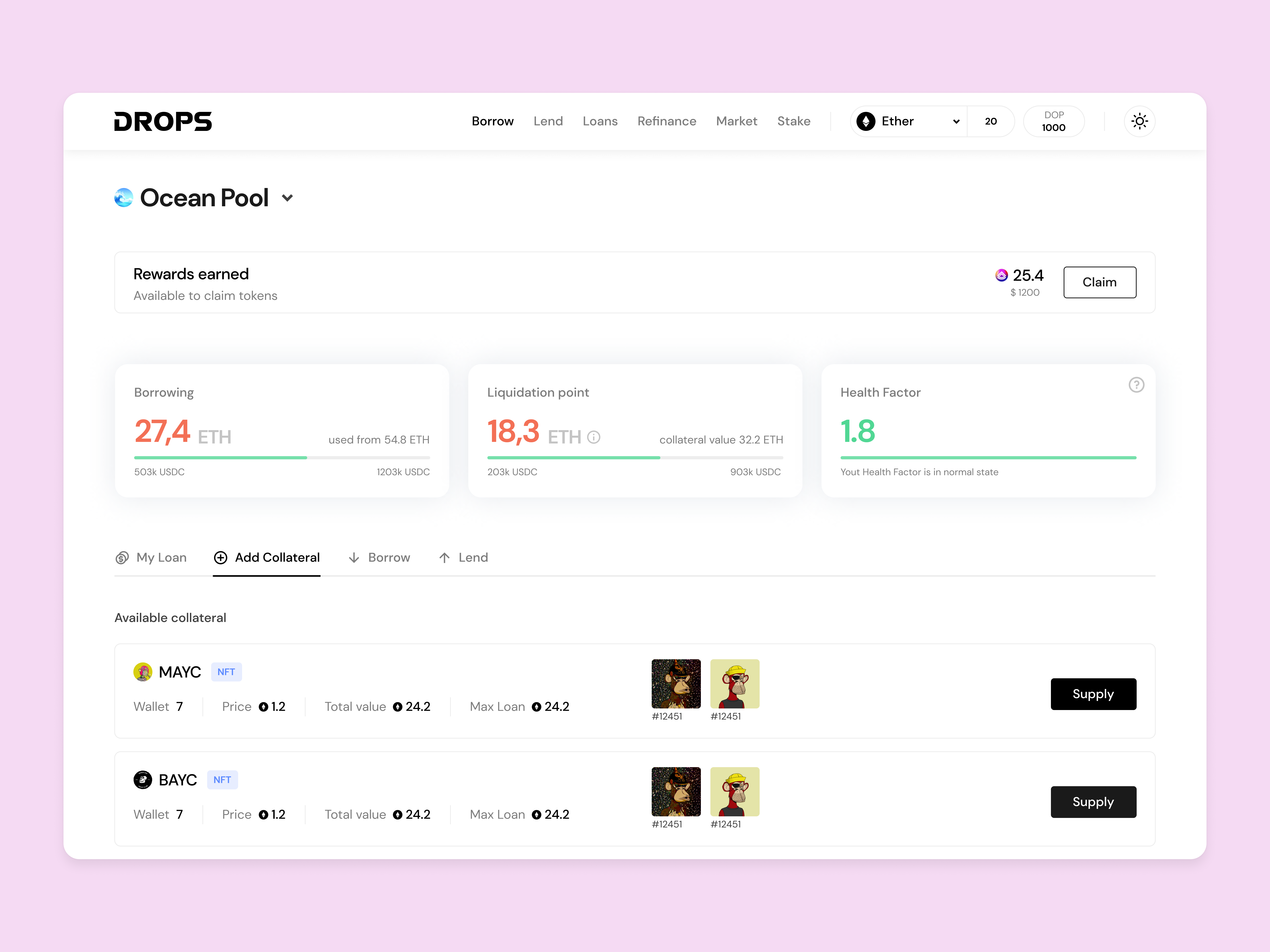This screenshot has height=952, width=1270.
Task: Click the ETH icon in BAYC Max Loan
Action: click(x=536, y=815)
